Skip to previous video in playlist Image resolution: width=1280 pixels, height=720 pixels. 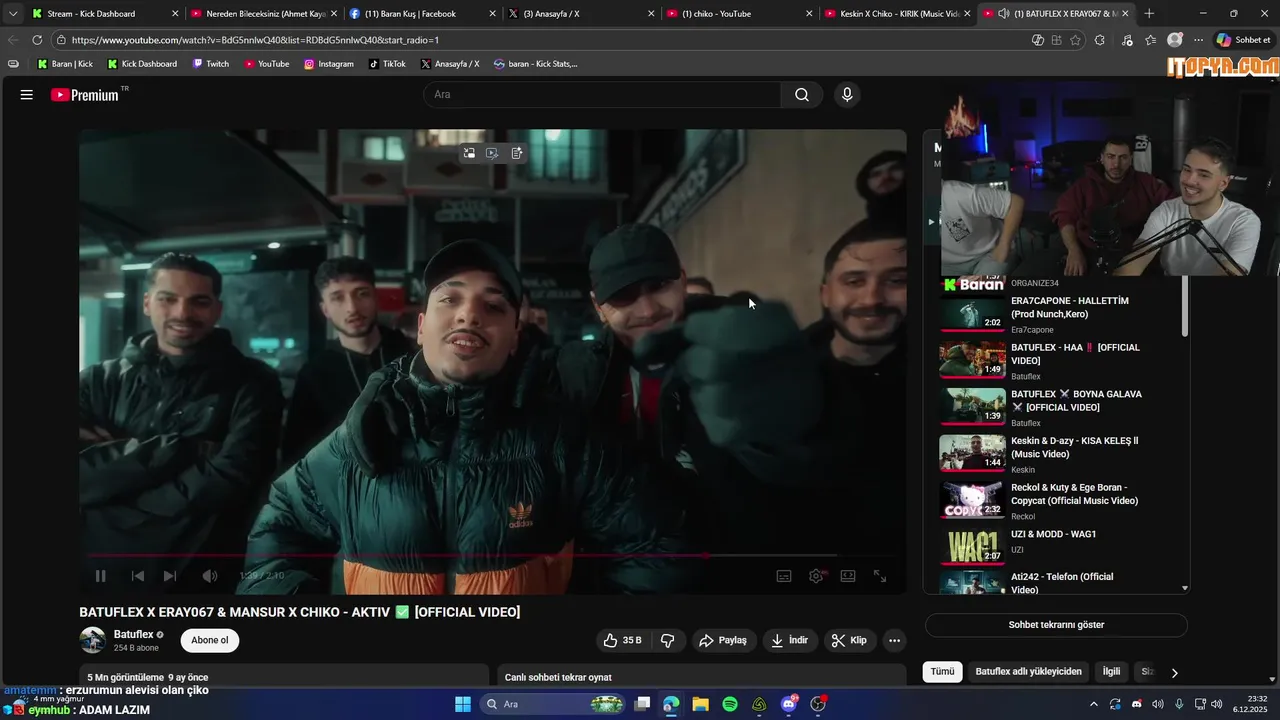138,576
